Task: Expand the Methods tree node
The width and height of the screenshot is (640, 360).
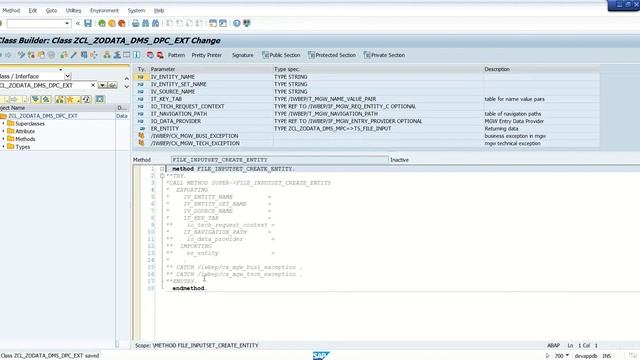Action: [4, 139]
